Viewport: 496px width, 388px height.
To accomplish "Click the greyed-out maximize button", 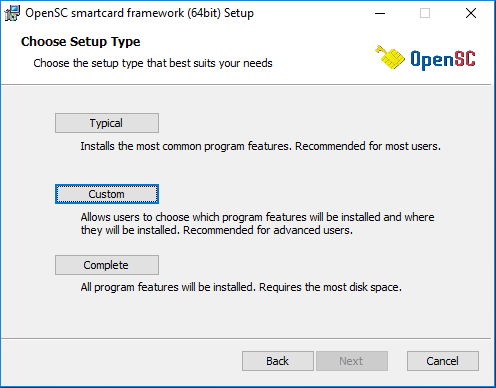I will 425,13.
